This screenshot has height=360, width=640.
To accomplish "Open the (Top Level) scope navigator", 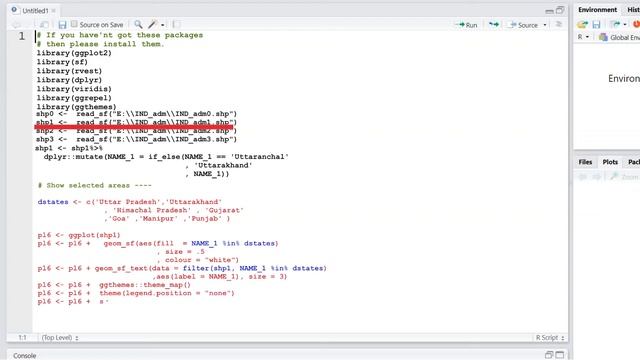I will pyautogui.click(x=60, y=338).
